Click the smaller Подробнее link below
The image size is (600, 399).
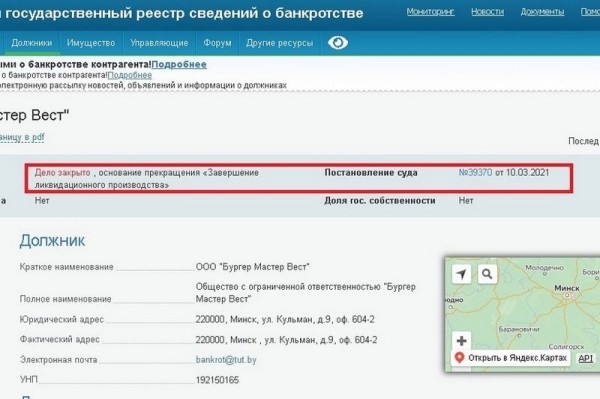pos(130,75)
